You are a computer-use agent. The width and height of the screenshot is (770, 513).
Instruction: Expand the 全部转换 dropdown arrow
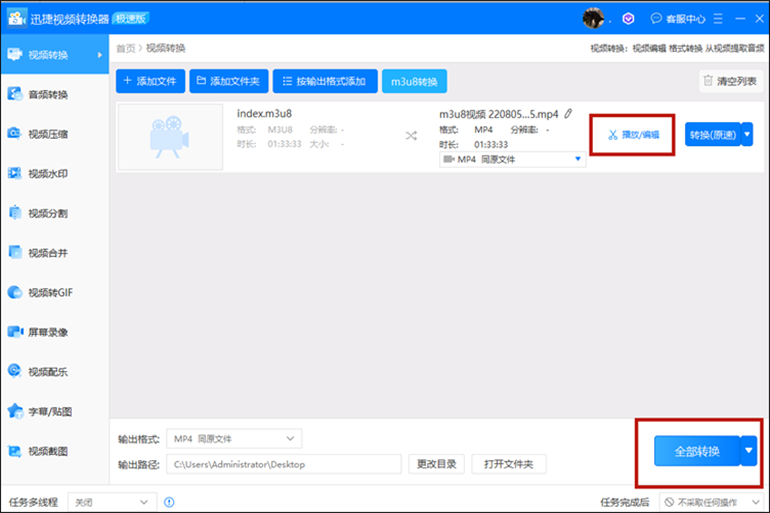point(749,451)
